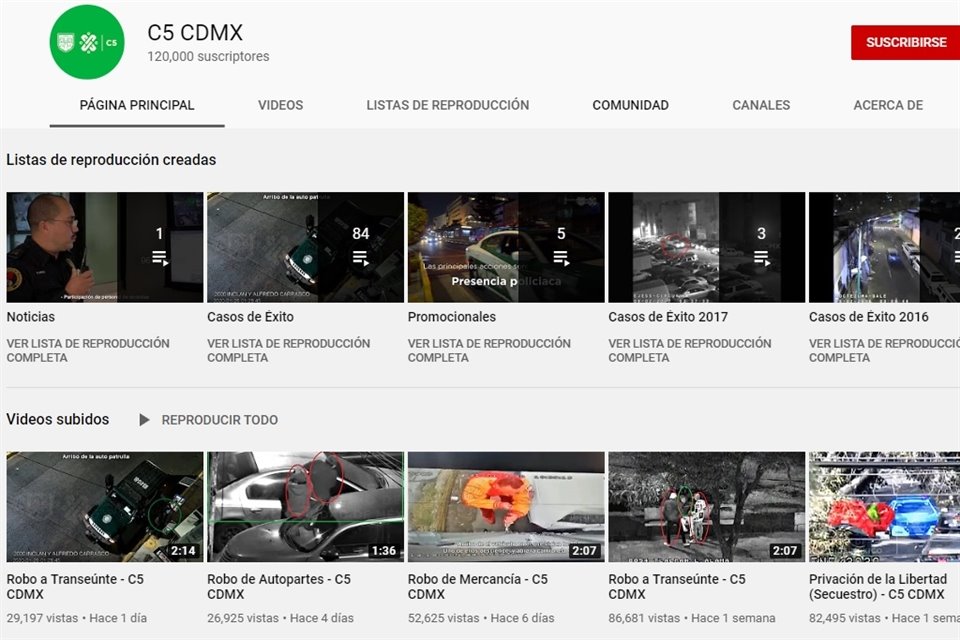This screenshot has height=640, width=960.
Task: Play the 2:14 Robo a Transeúnte video thumbnail
Action: [105, 507]
